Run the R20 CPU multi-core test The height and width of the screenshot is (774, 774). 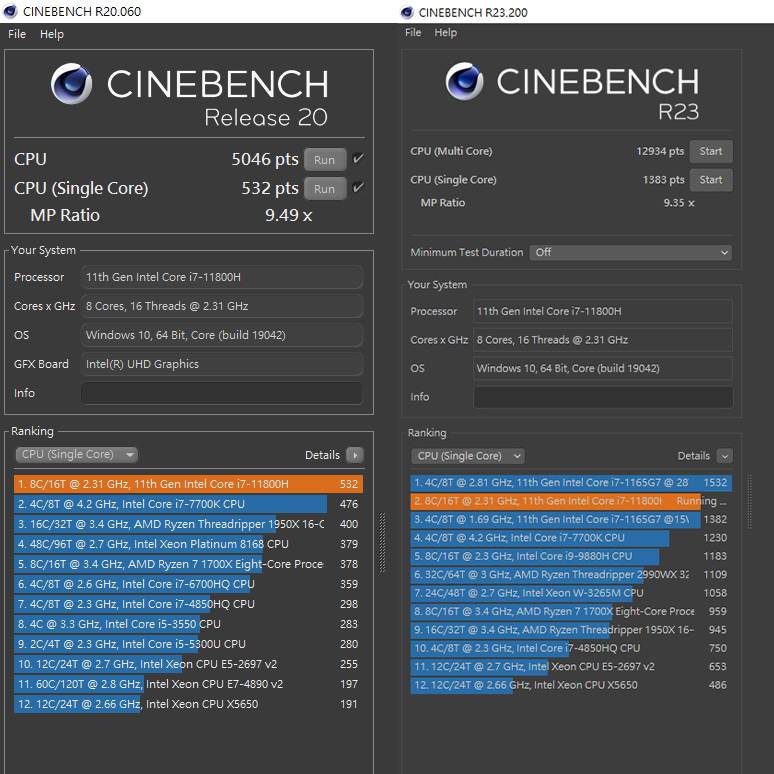tap(325, 160)
